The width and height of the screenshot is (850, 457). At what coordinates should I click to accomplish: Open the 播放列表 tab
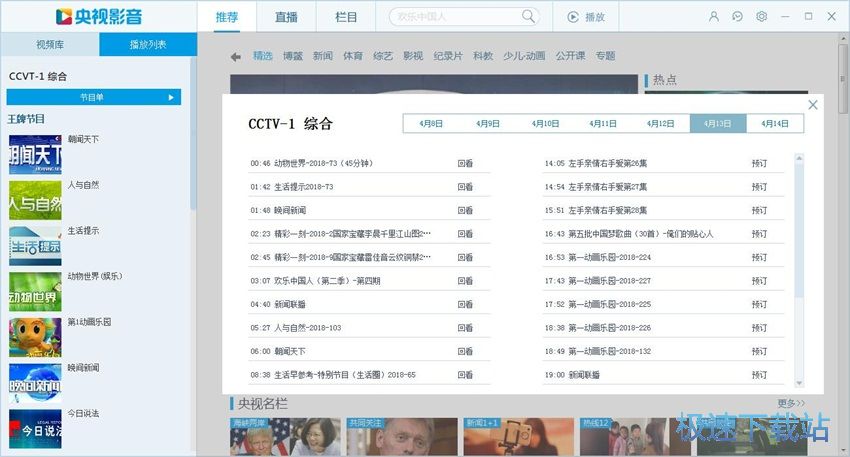(148, 44)
